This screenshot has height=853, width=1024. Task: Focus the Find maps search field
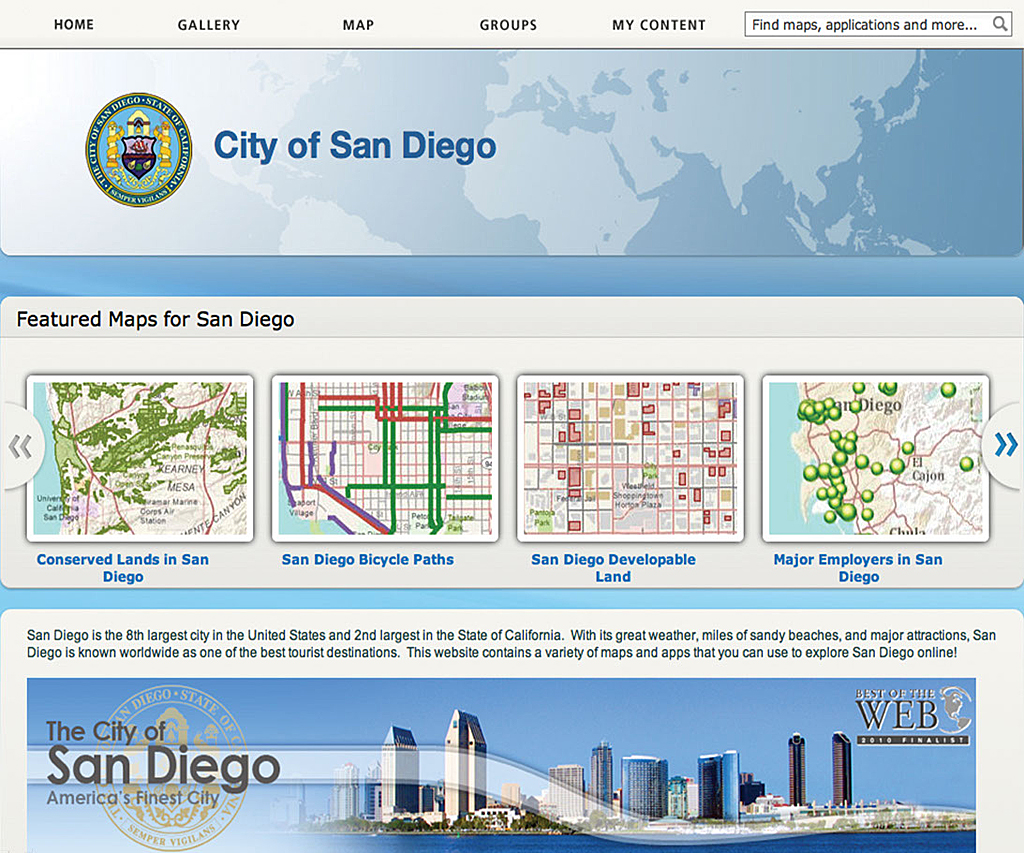point(878,25)
